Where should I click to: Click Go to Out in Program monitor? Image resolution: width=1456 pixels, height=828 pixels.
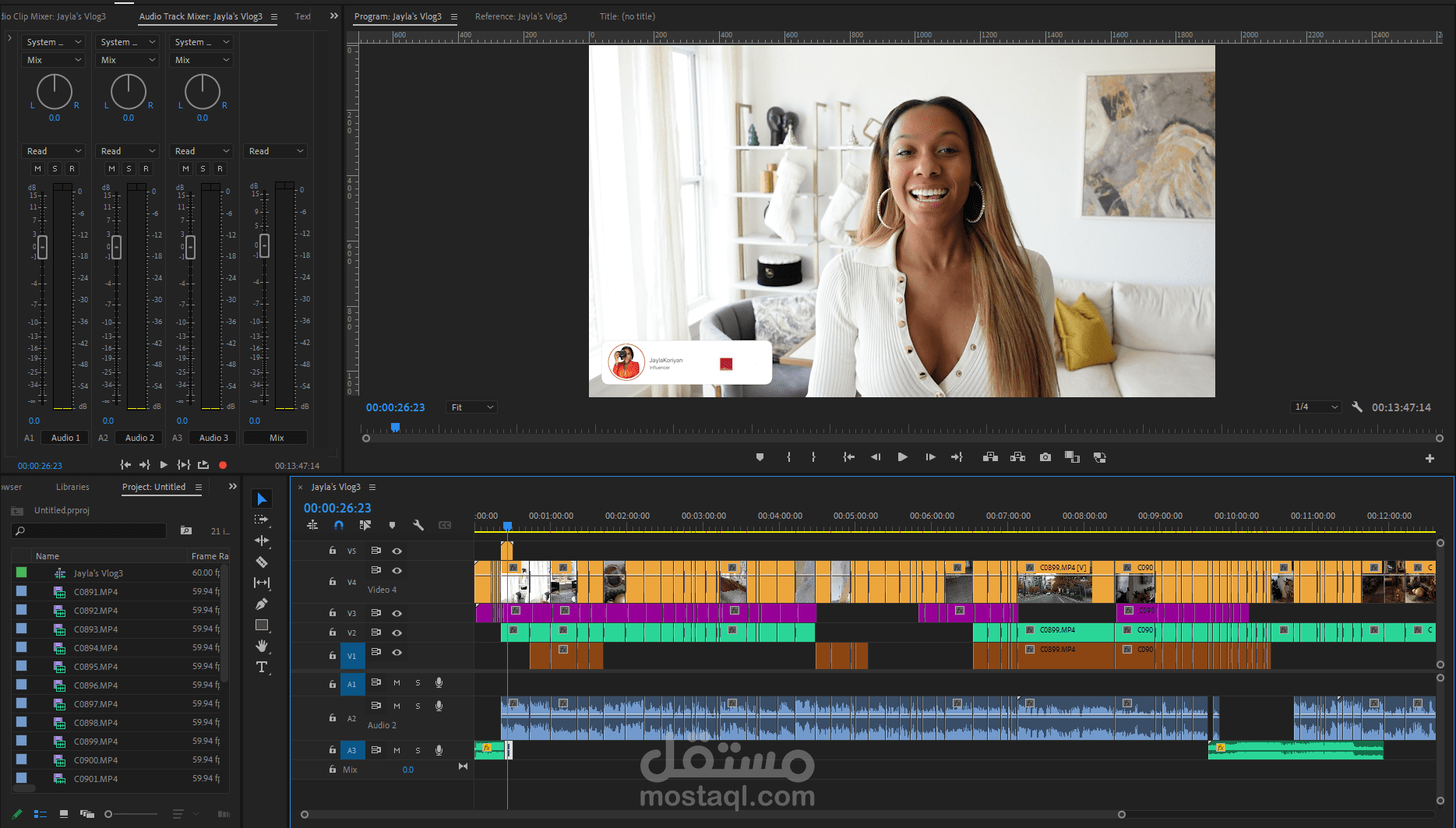point(957,457)
